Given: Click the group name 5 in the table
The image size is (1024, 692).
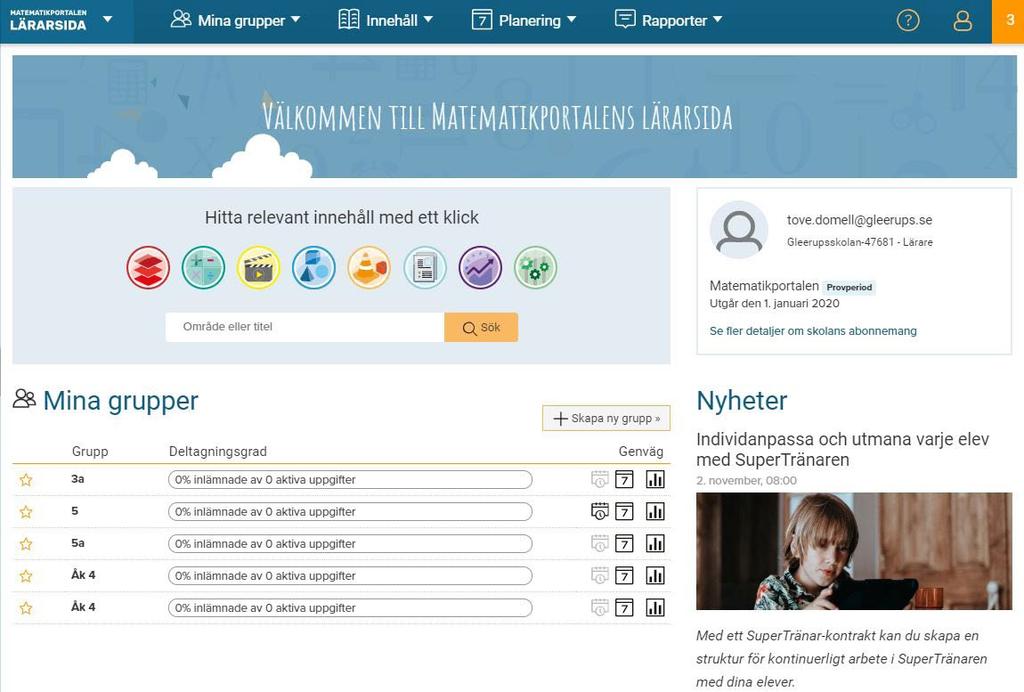Looking at the screenshot, I should click(74, 511).
